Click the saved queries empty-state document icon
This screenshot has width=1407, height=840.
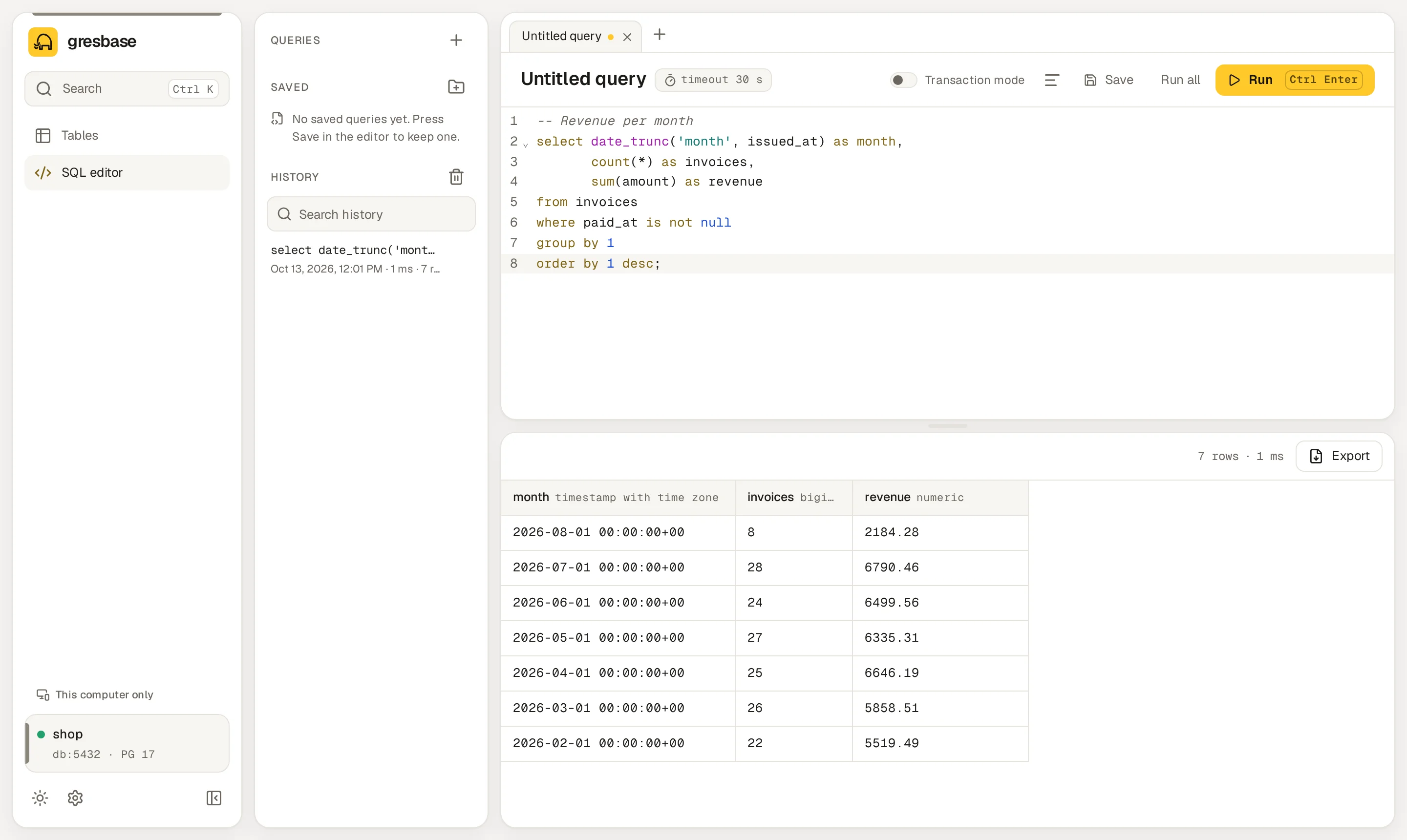[x=277, y=118]
